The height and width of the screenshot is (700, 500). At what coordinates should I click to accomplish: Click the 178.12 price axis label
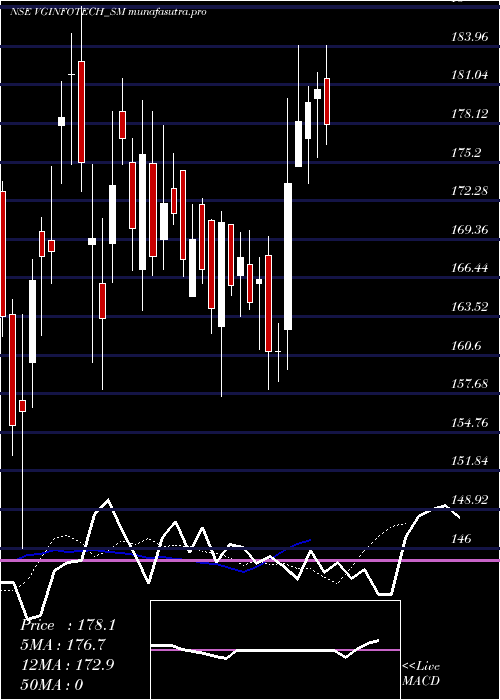(470, 114)
